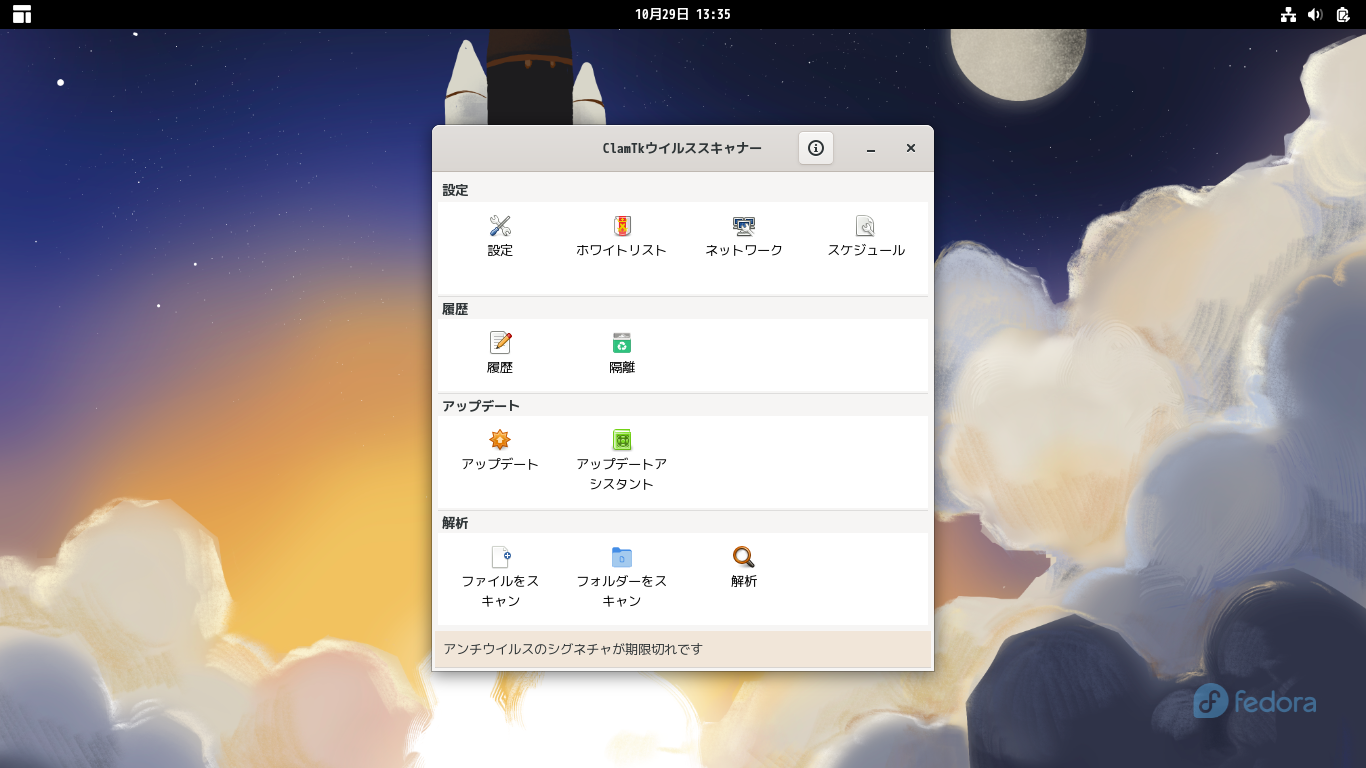Screen dimensions: 1366x768
Task: Choose the ファイルをスキャン file scan icon
Action: pos(500,557)
